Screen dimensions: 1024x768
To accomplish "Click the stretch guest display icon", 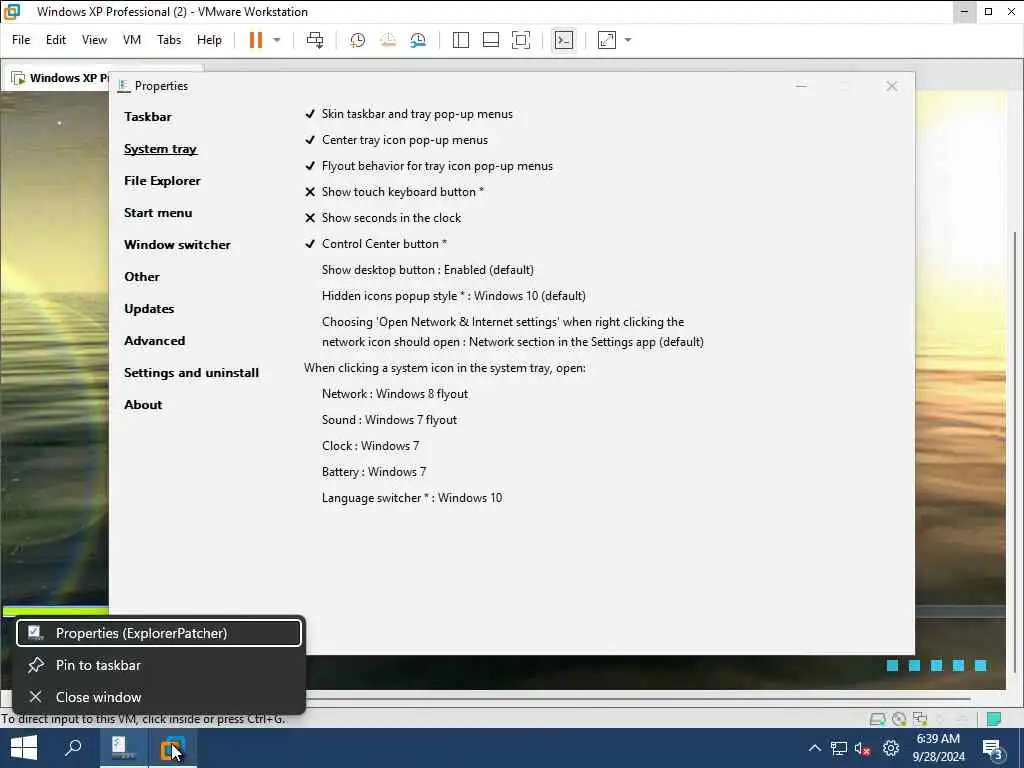I will tap(607, 40).
